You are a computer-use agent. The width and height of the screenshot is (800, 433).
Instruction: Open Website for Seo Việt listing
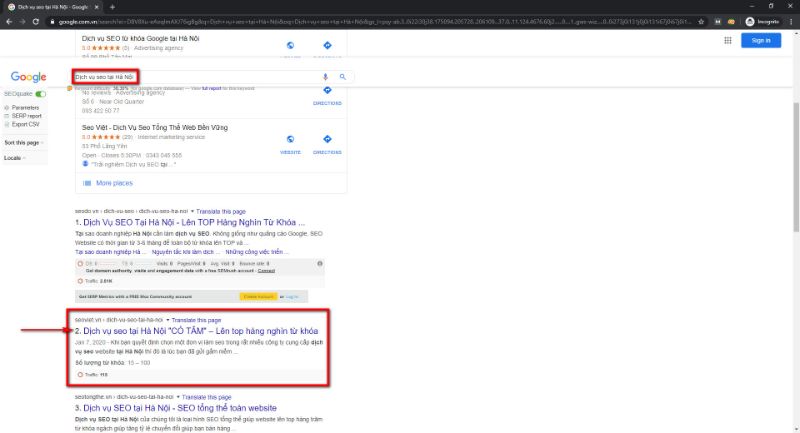click(x=290, y=144)
